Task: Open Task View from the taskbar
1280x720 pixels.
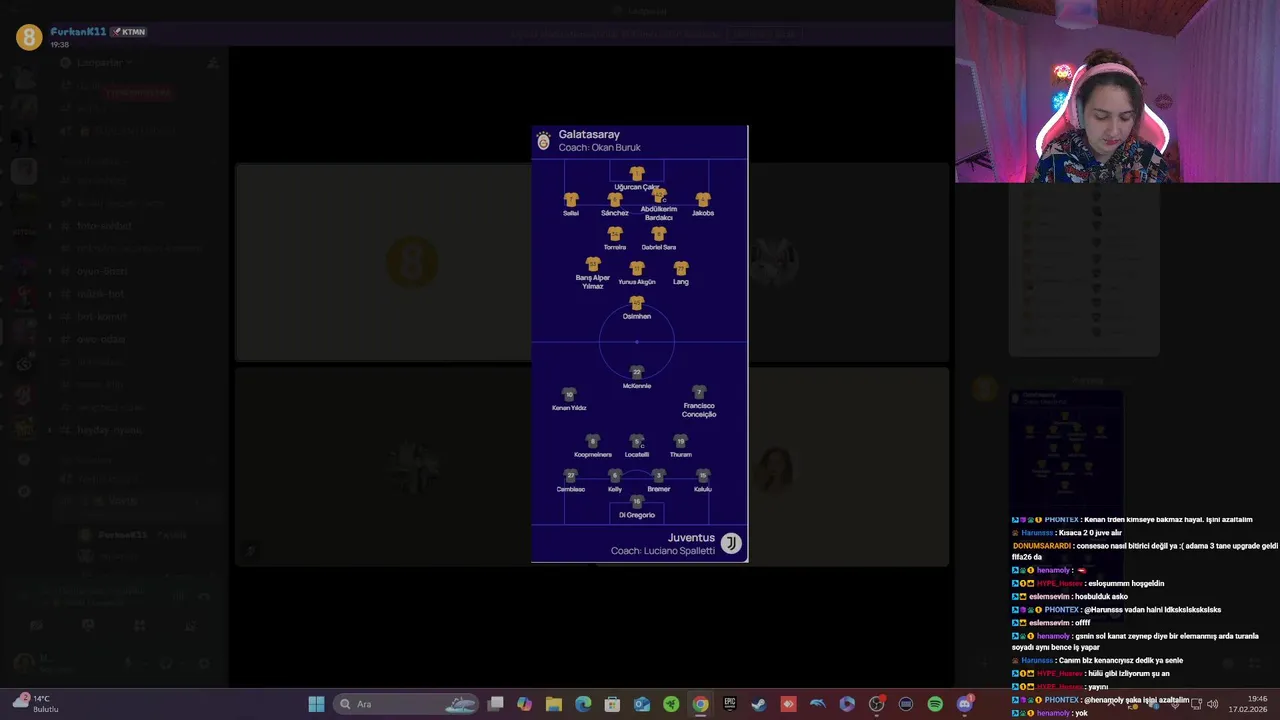Action: pos(495,704)
